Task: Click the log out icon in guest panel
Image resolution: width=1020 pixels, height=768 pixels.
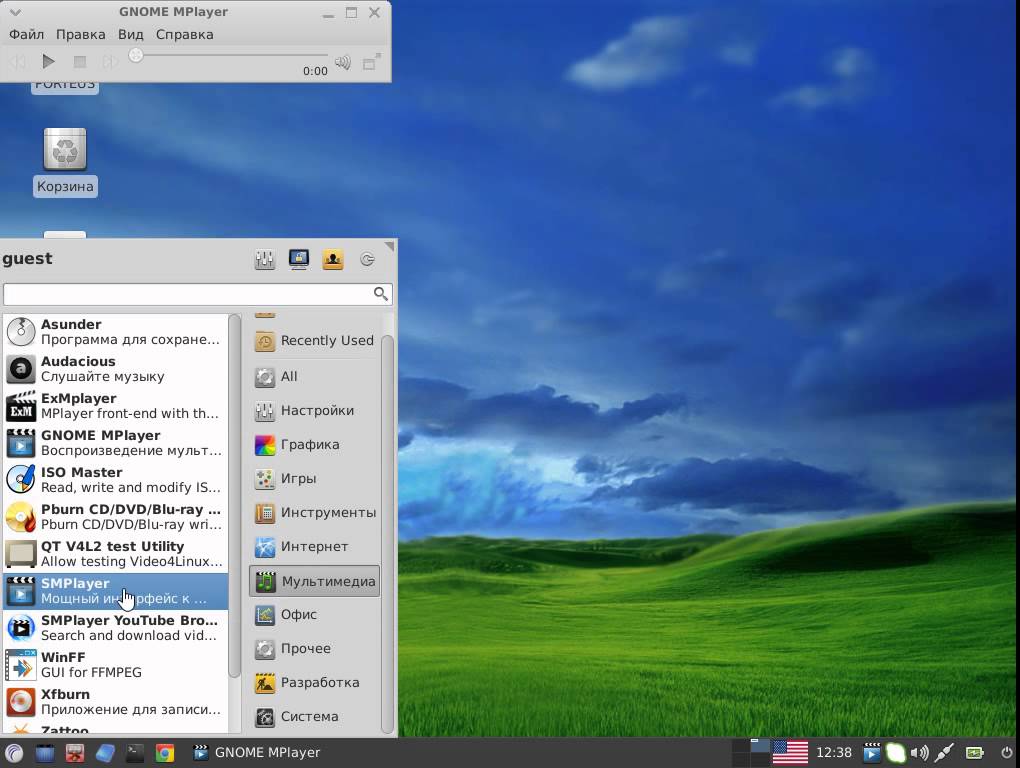Action: click(366, 259)
